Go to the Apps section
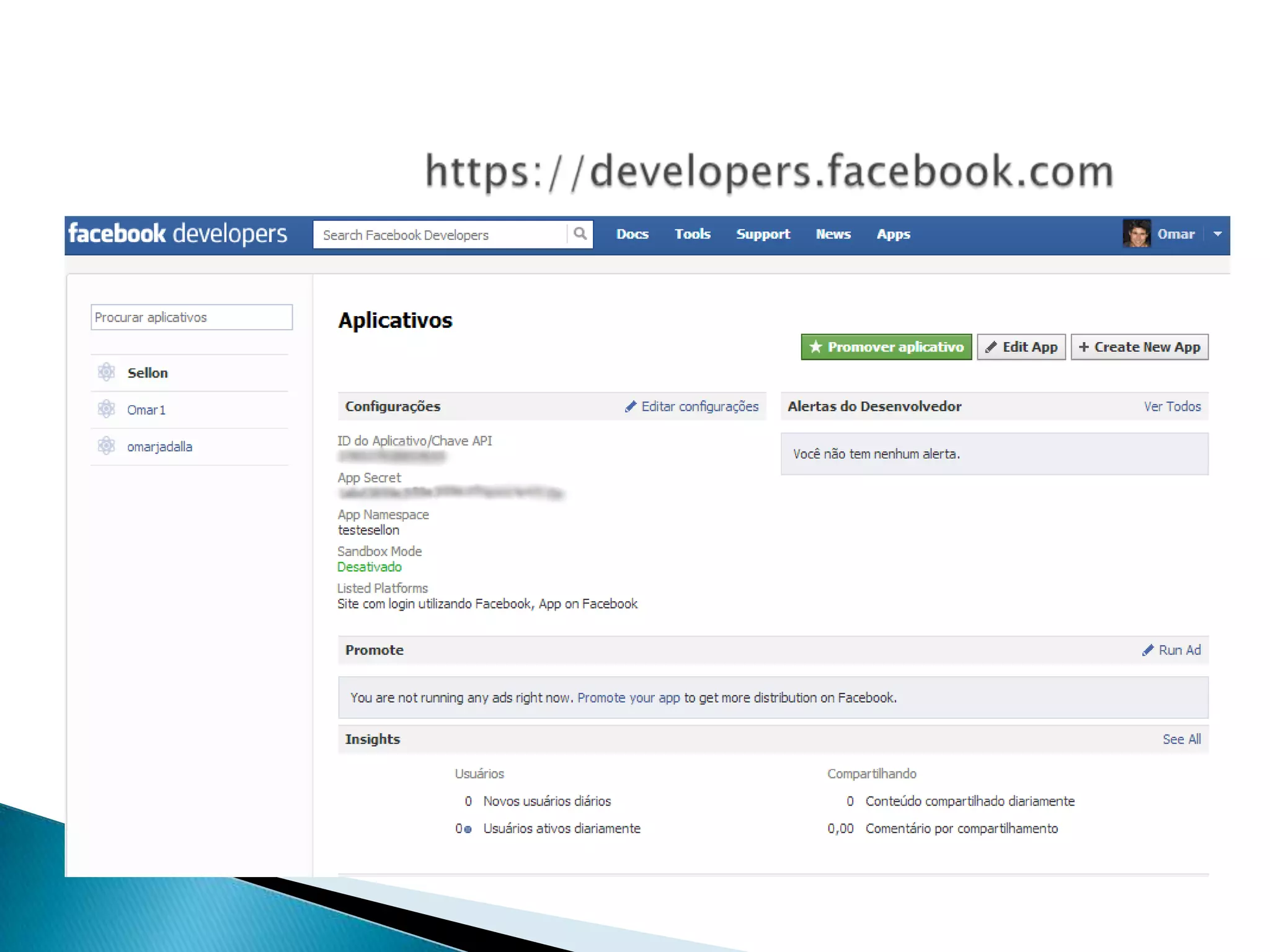1270x952 pixels. (x=893, y=234)
